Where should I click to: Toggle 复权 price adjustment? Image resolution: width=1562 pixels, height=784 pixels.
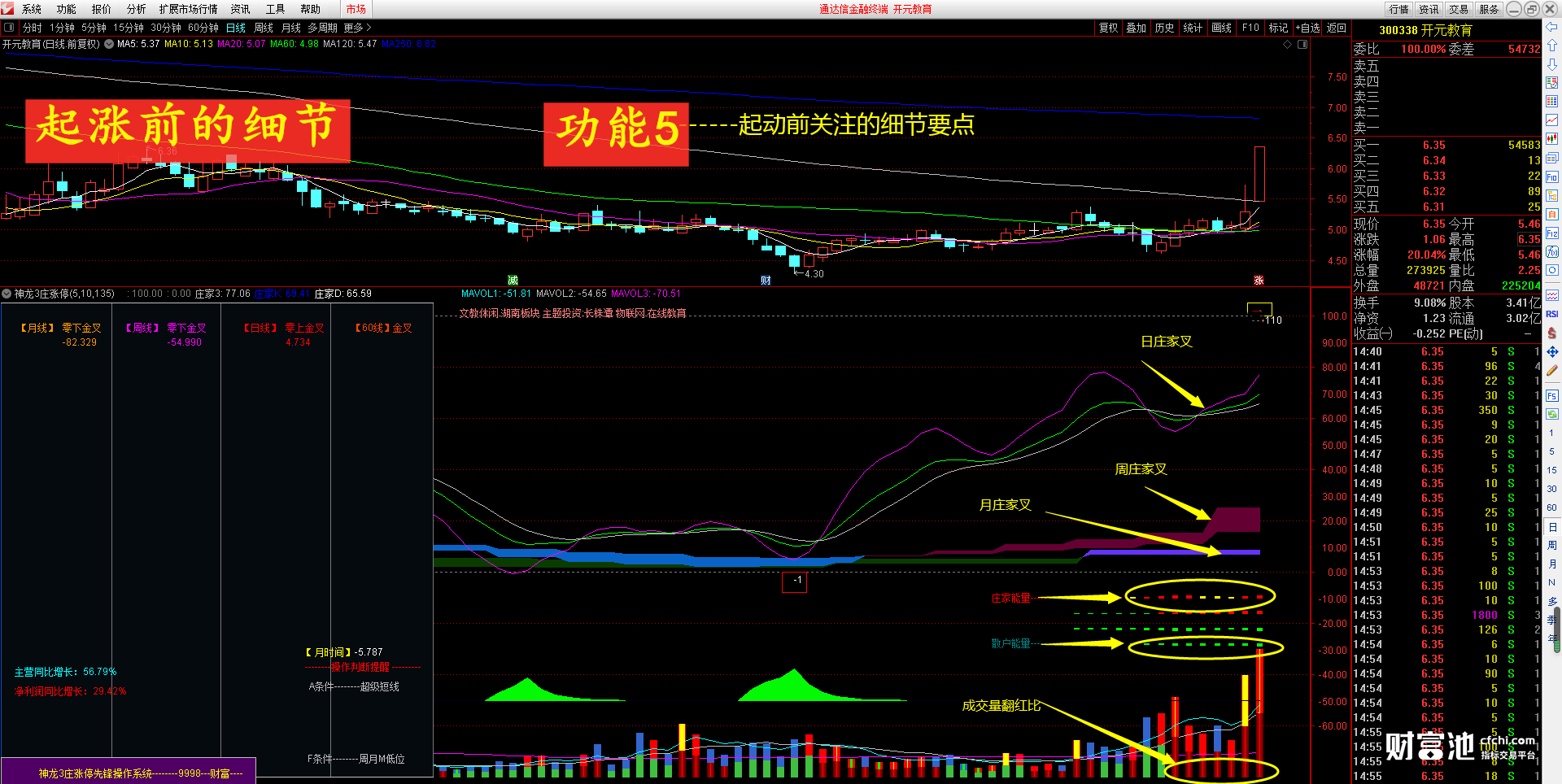(1108, 28)
